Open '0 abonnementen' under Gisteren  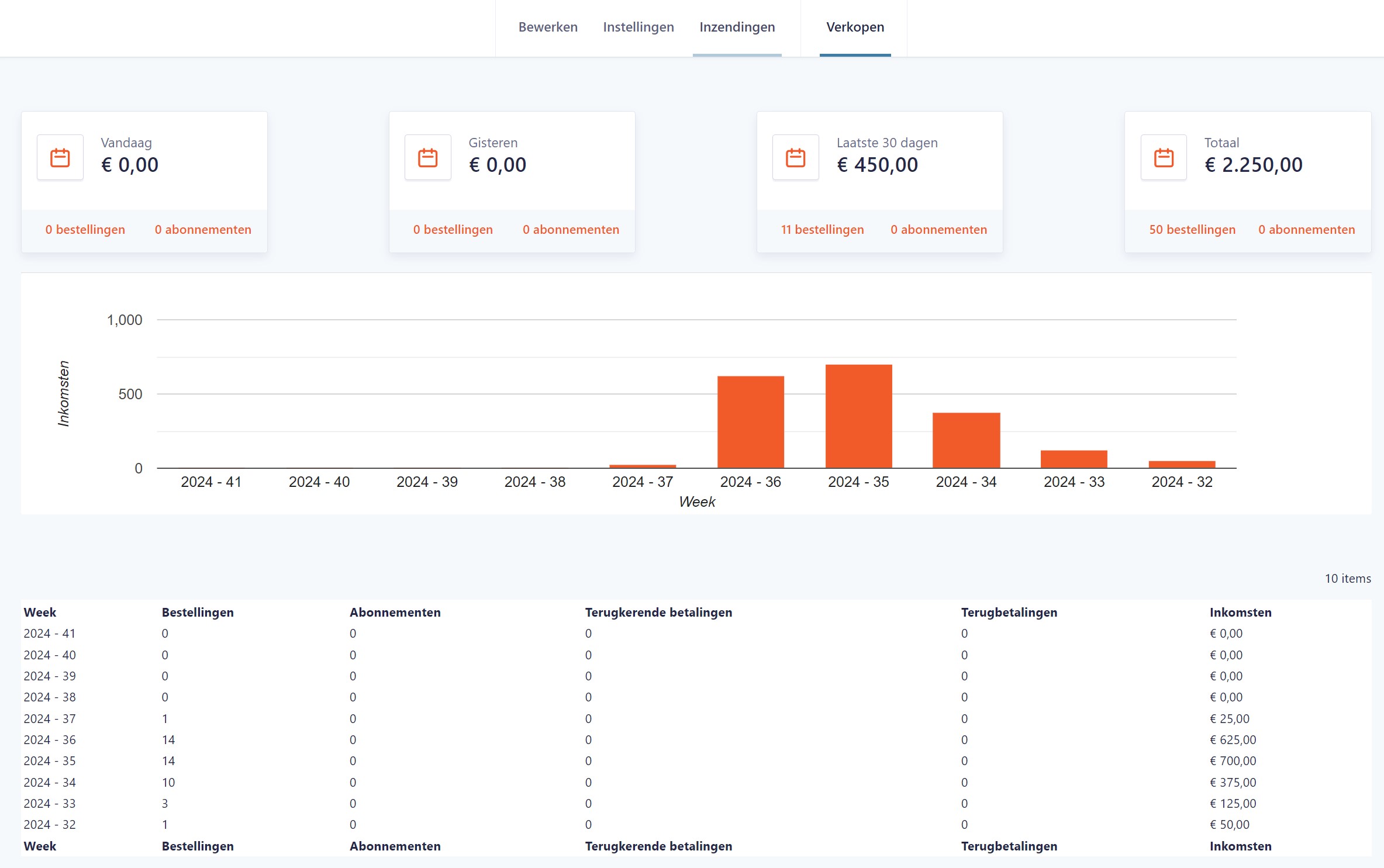(571, 230)
